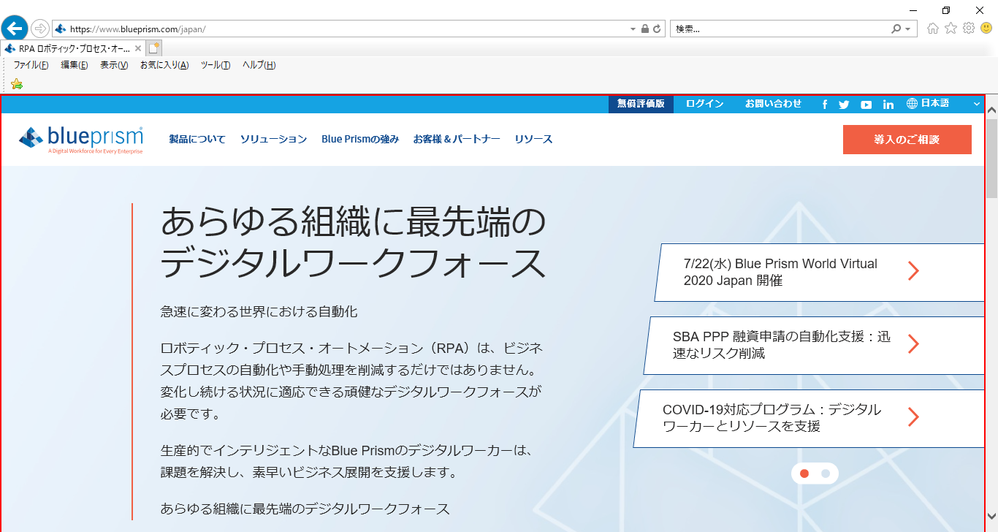998x532 pixels.
Task: Click the page scrollbar down arrow
Action: click(992, 516)
